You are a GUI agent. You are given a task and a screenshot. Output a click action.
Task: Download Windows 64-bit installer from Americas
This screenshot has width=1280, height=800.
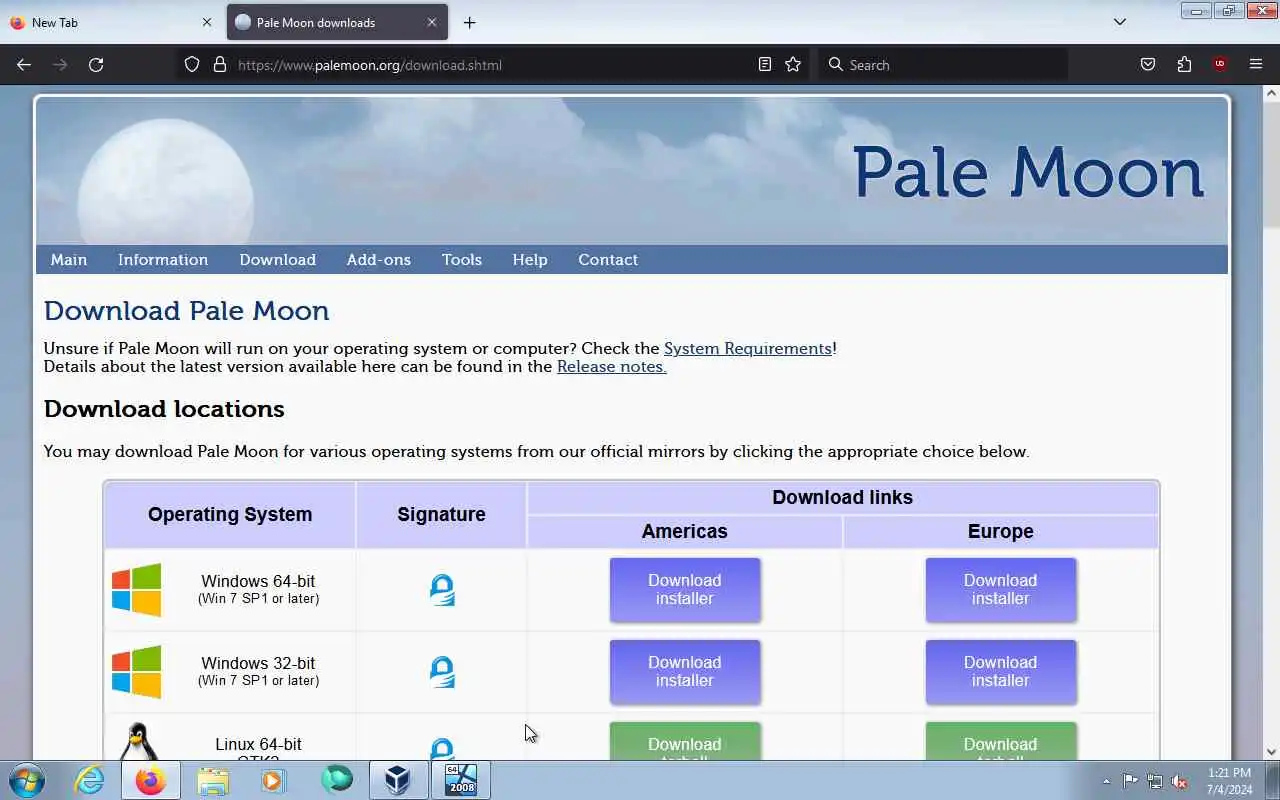685,590
